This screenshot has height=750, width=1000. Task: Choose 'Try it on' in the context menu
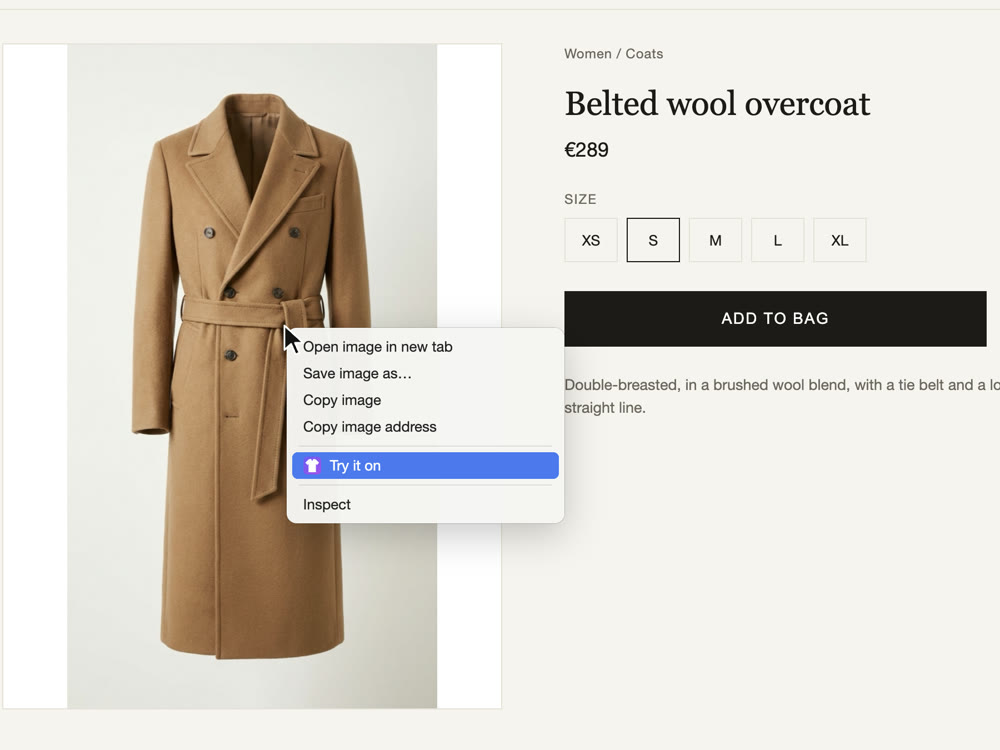coord(425,466)
